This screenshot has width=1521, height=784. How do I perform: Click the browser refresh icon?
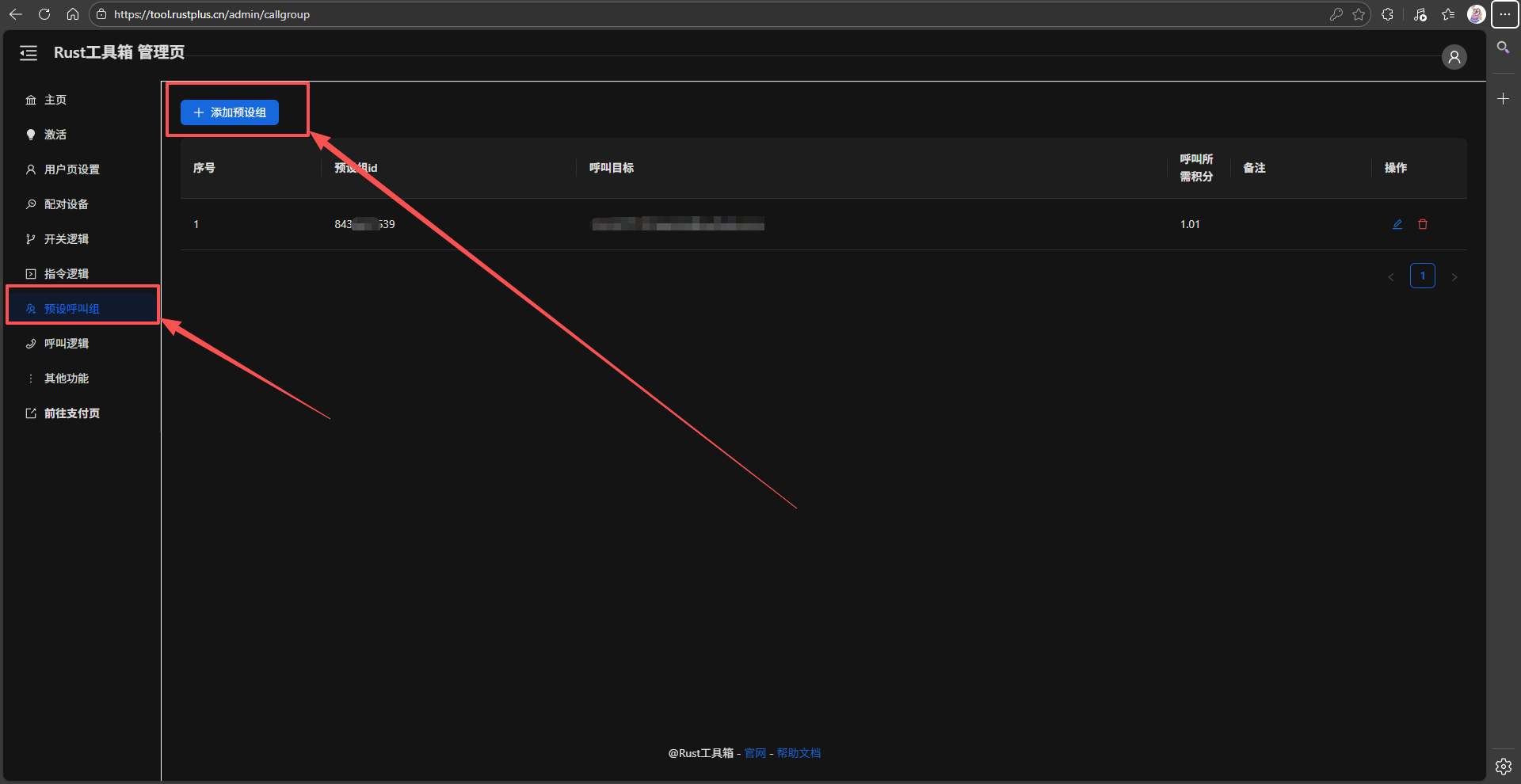pyautogui.click(x=44, y=14)
